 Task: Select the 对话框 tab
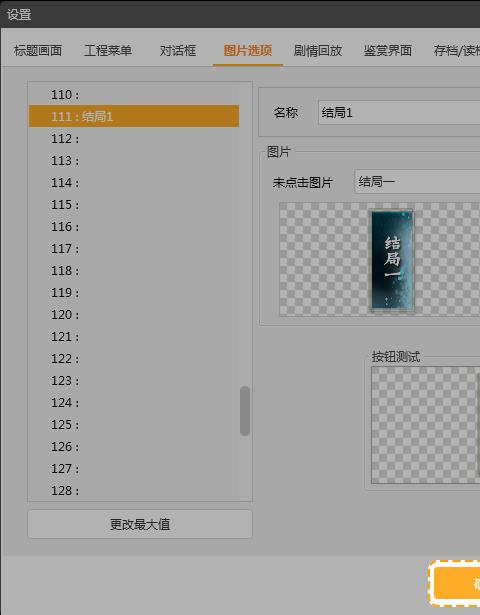[x=178, y=51]
